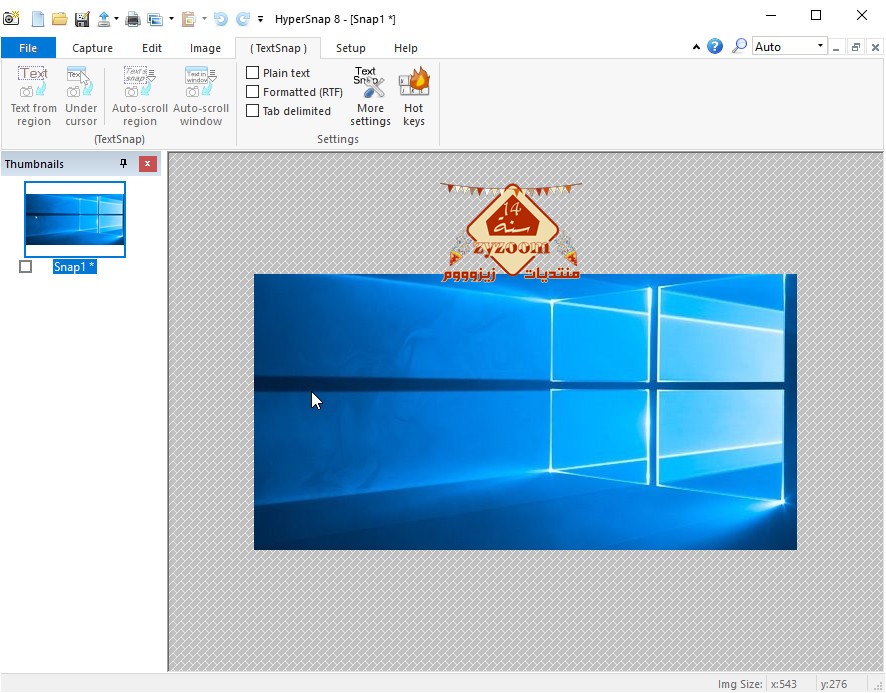
Task: Click the Auto-scroll window tool
Action: (201, 96)
